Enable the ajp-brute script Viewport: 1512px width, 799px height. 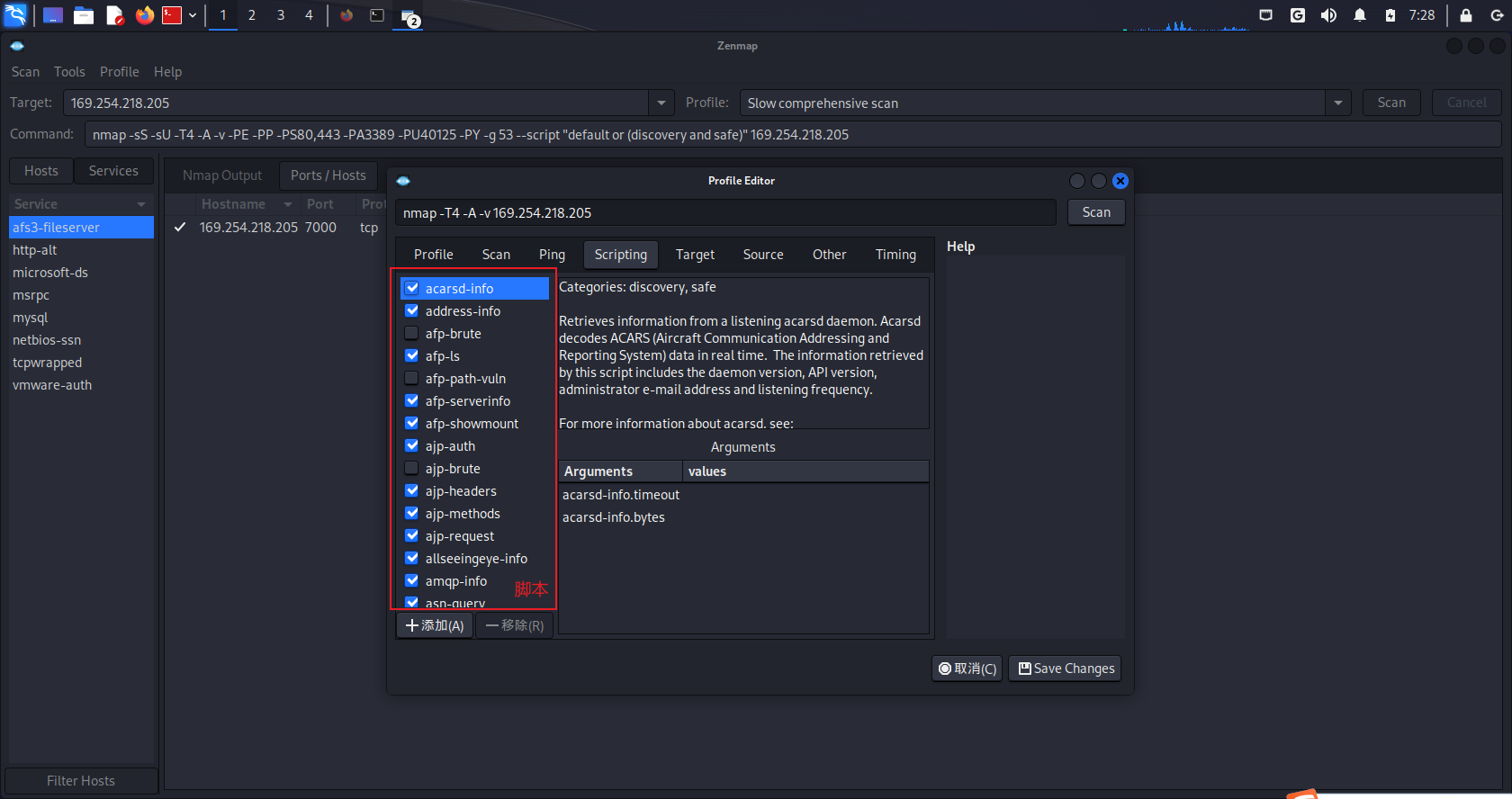(x=412, y=468)
